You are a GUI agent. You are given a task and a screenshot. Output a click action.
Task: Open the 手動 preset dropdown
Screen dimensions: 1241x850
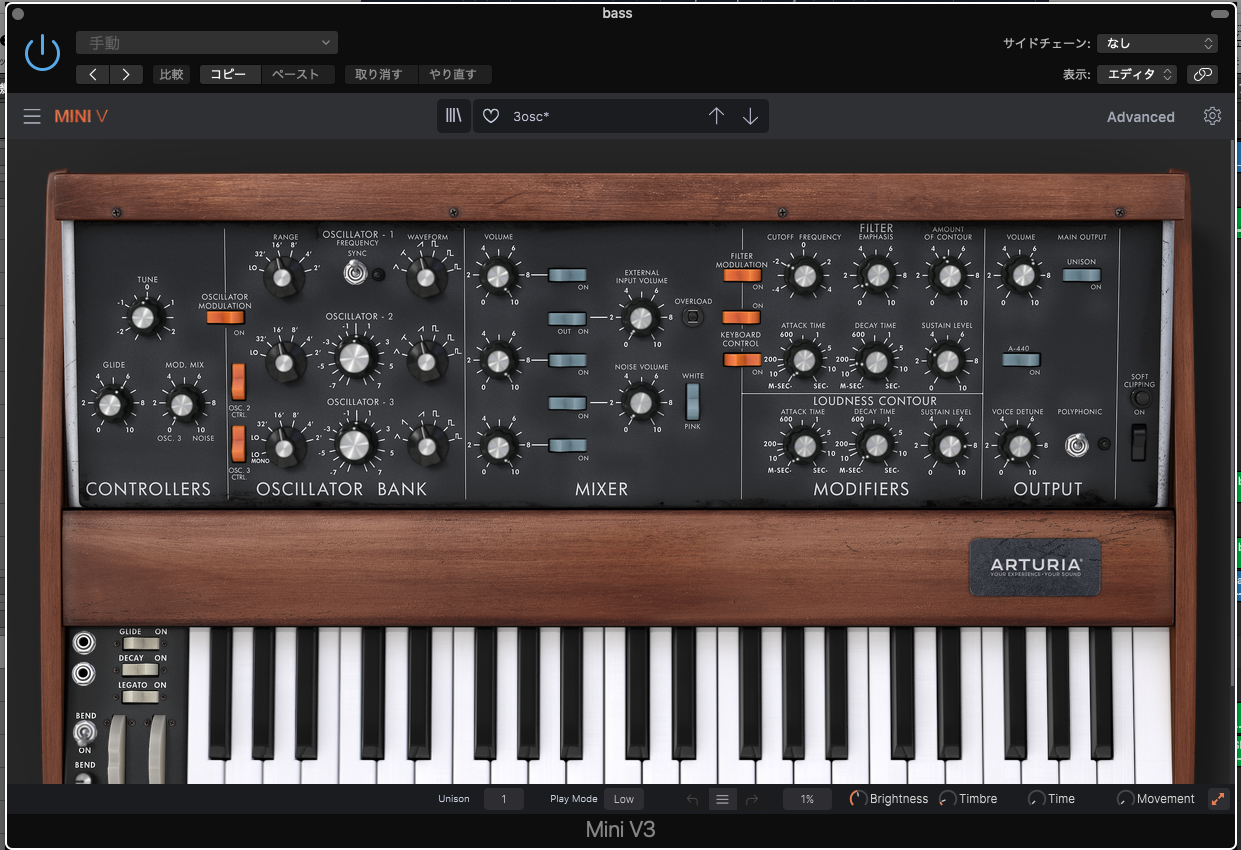coord(207,43)
